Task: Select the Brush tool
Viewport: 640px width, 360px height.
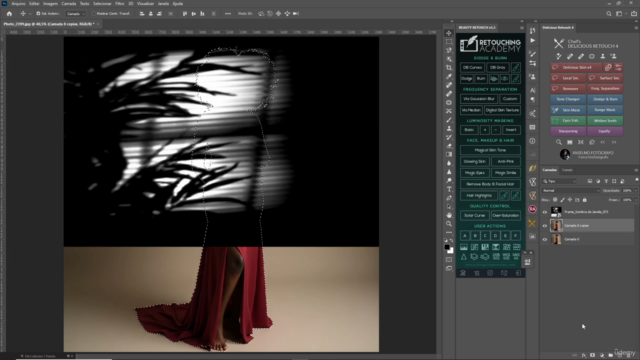Action: [x=449, y=120]
